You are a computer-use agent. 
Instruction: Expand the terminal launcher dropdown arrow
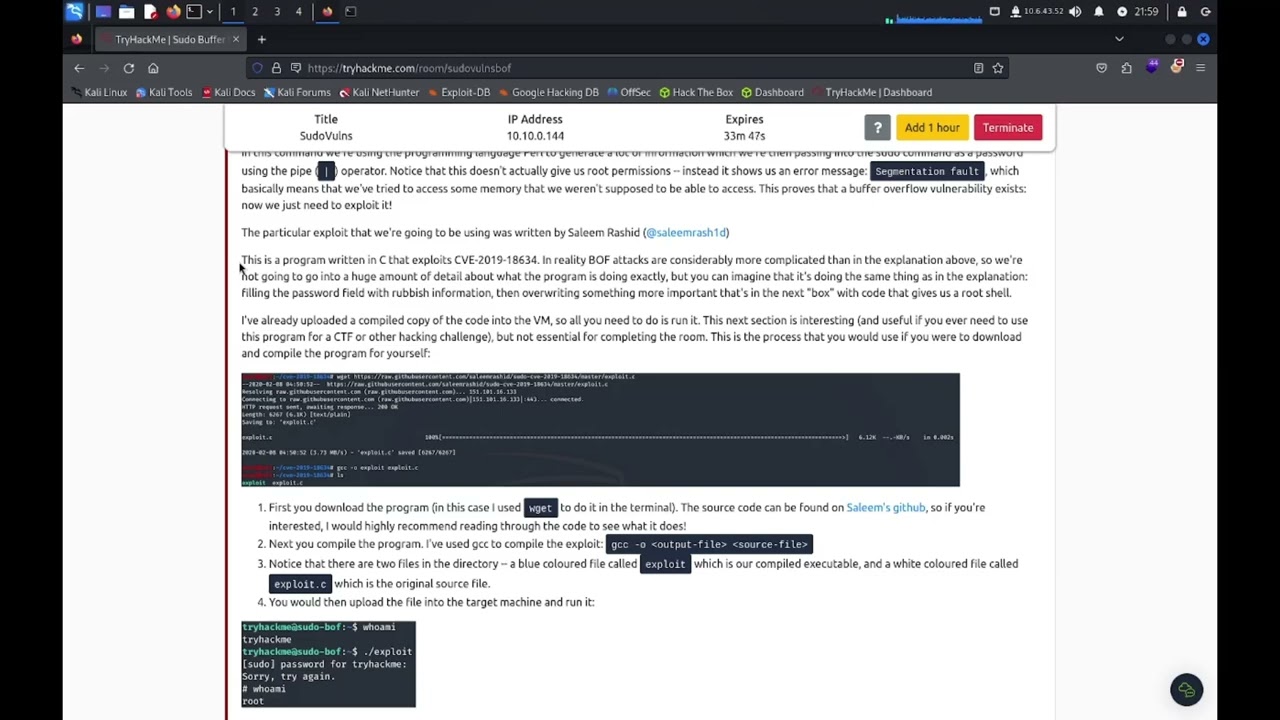[209, 12]
